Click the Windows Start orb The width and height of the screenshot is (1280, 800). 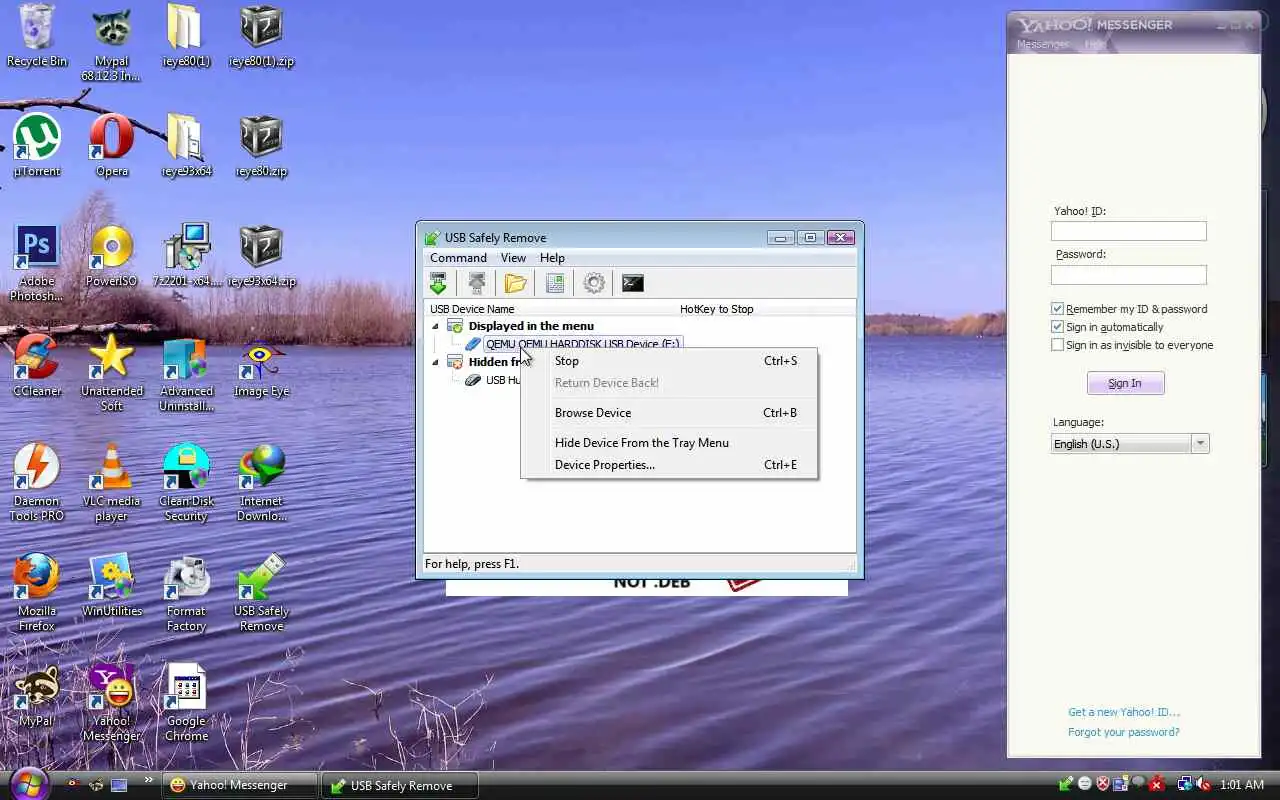click(27, 782)
